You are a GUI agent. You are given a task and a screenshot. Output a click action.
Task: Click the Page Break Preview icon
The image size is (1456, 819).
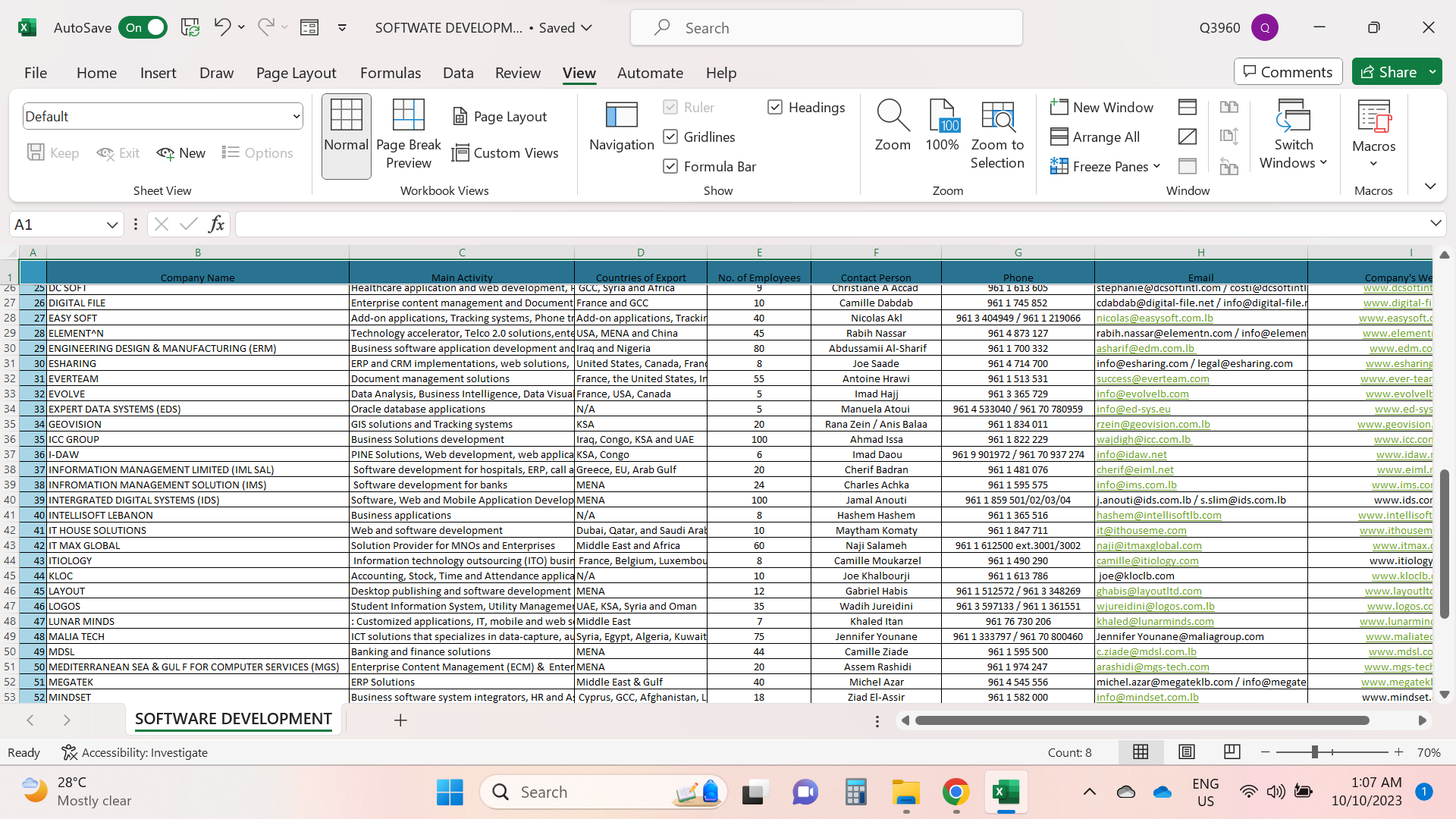pos(408,115)
